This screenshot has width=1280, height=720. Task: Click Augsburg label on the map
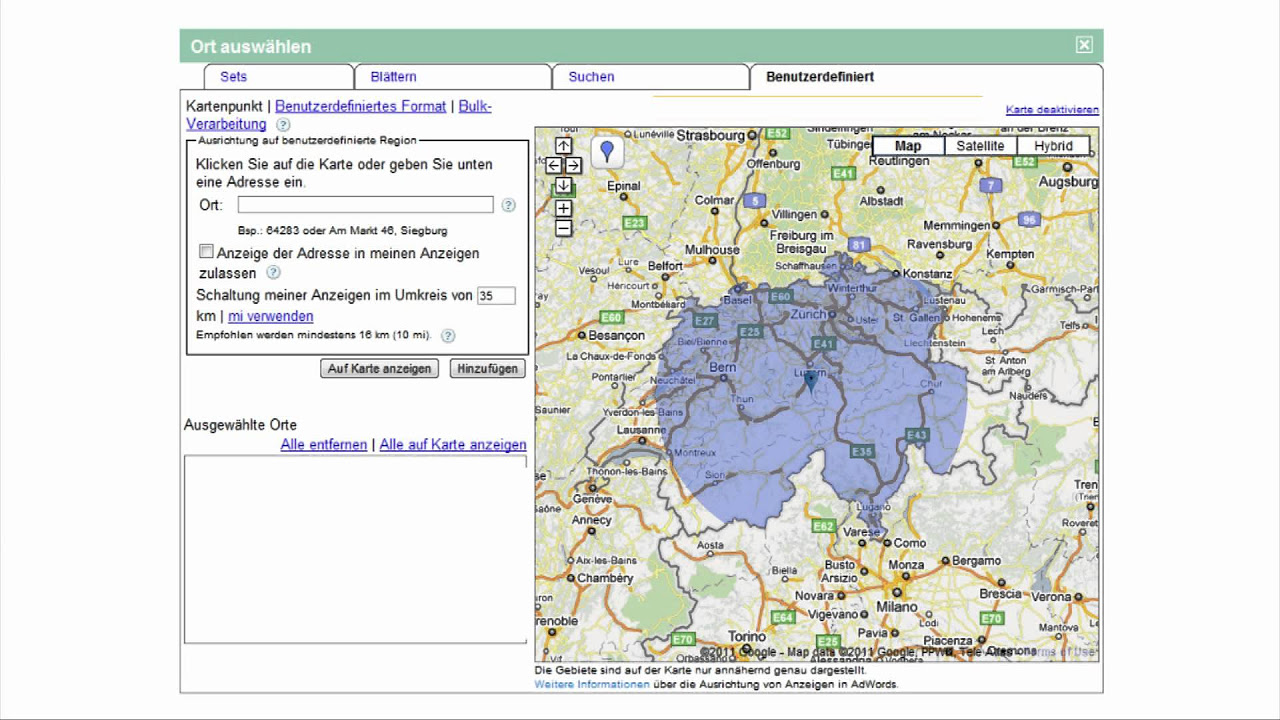pos(1068,182)
